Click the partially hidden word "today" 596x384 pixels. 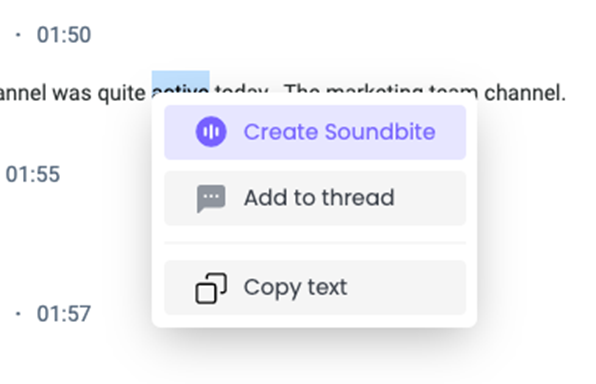point(242,89)
